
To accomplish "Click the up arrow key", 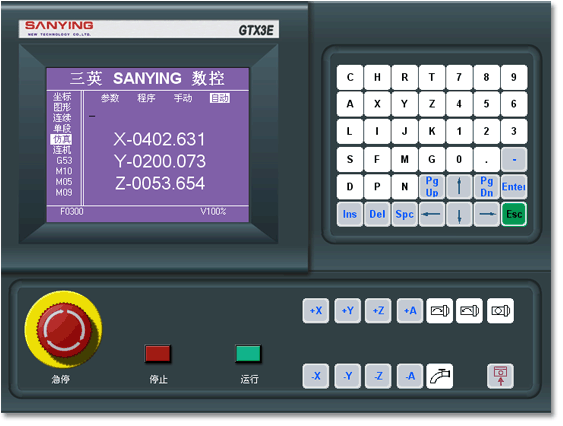I will point(459,187).
